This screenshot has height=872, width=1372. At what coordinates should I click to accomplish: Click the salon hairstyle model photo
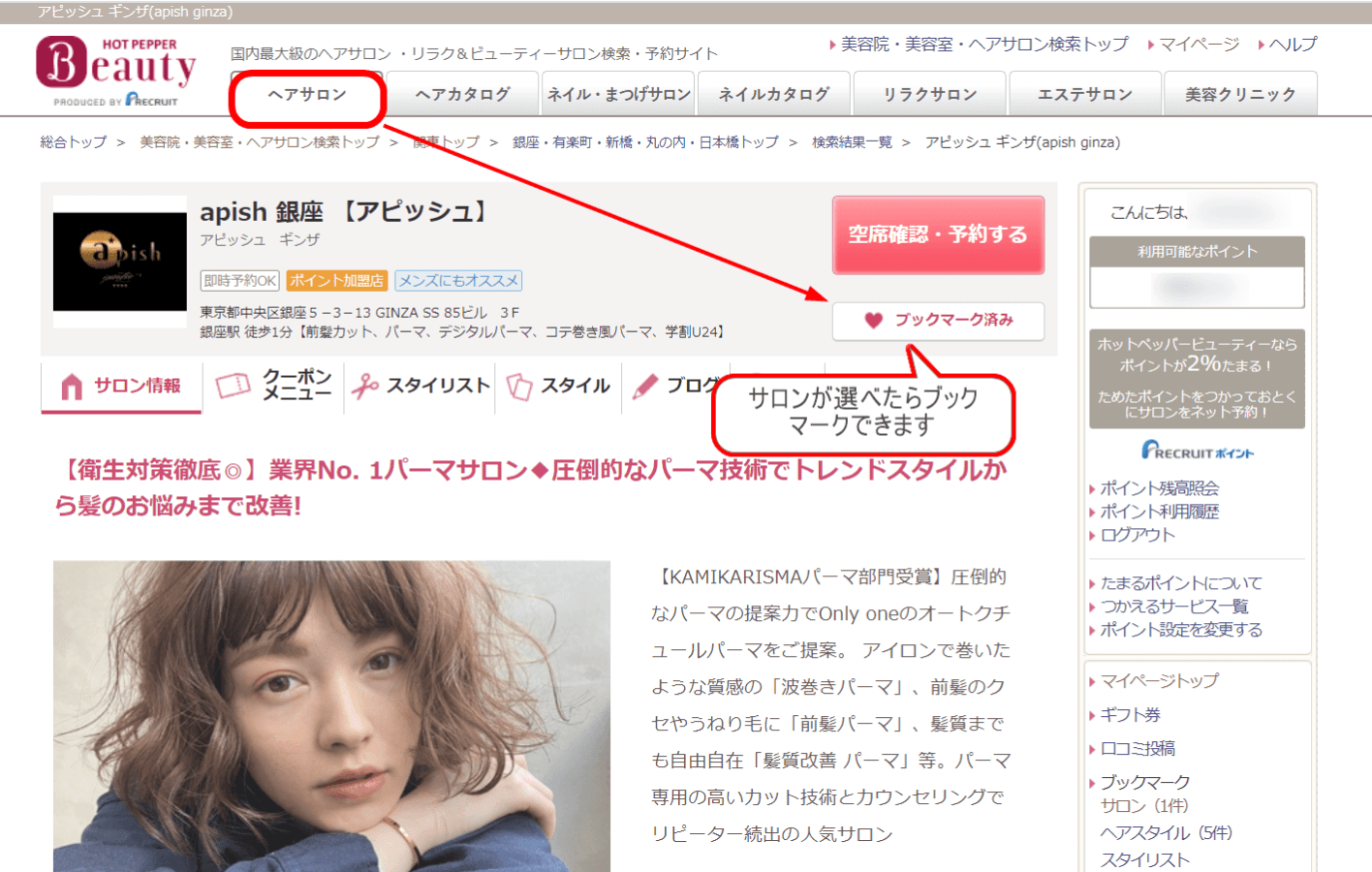tap(331, 716)
